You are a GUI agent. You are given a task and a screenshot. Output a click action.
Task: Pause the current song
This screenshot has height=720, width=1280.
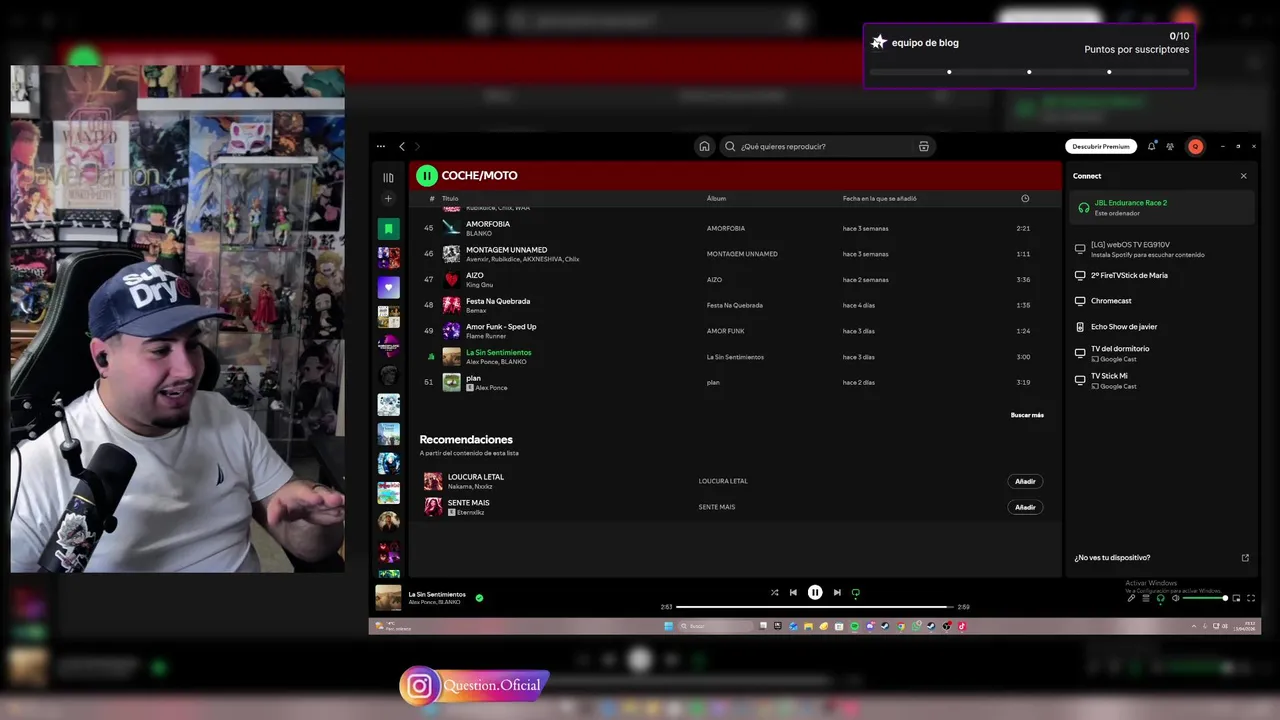[x=815, y=592]
